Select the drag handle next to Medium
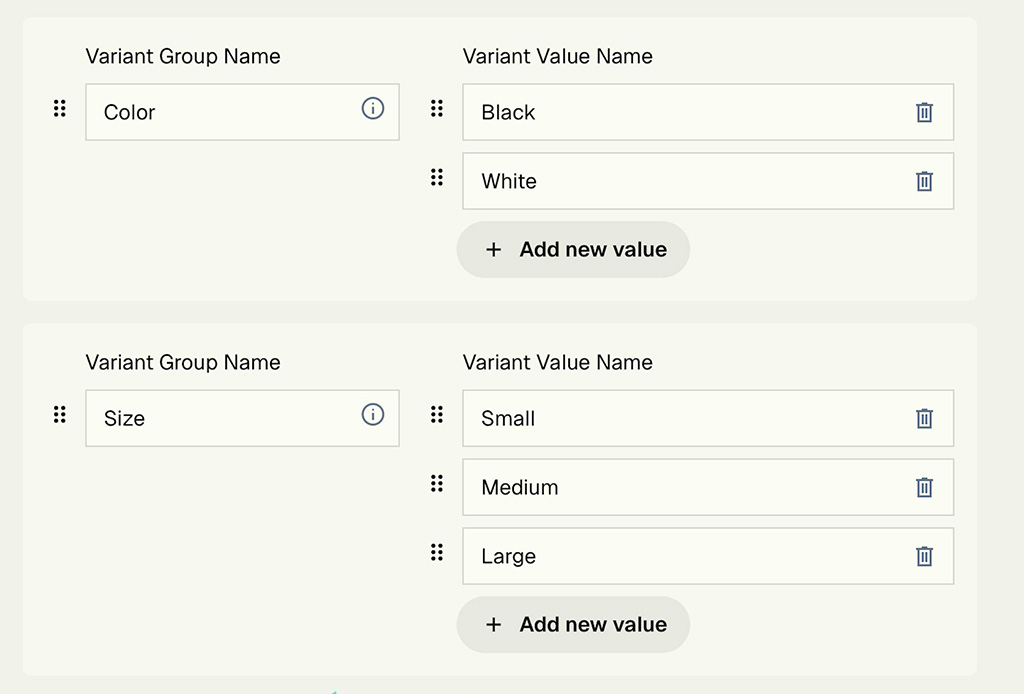 click(436, 483)
